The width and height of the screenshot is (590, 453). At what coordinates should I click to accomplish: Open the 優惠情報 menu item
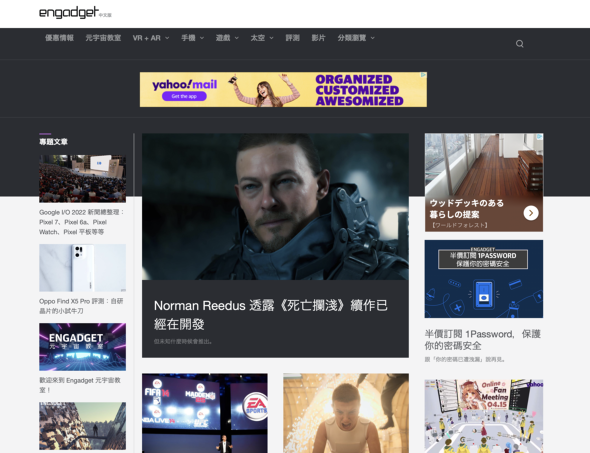[59, 38]
